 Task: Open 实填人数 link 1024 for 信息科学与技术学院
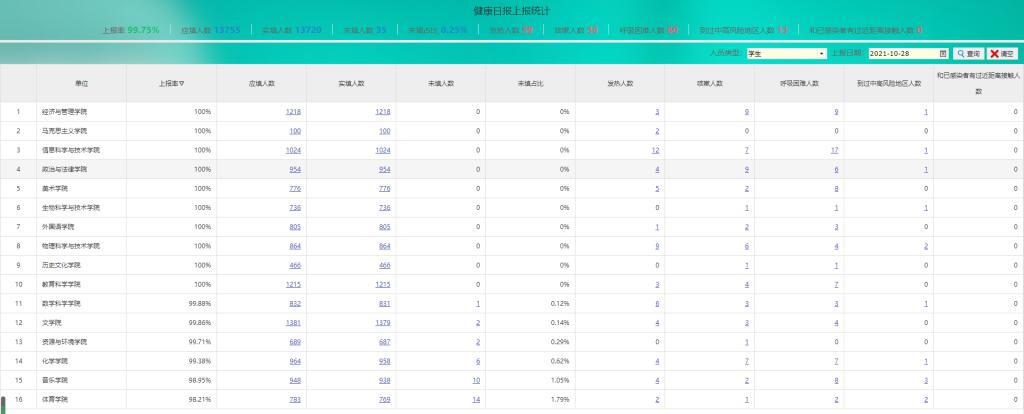[x=382, y=150]
